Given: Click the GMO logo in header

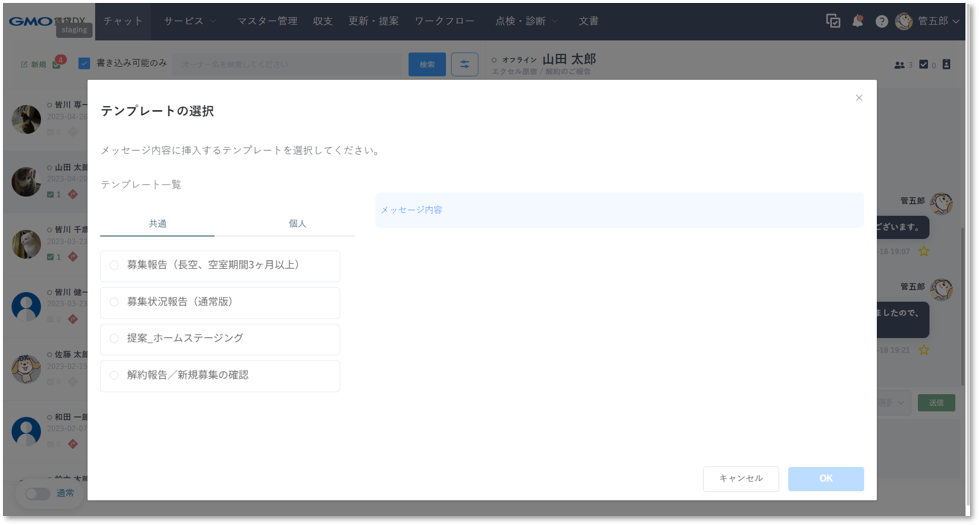Looking at the screenshot, I should pos(30,20).
